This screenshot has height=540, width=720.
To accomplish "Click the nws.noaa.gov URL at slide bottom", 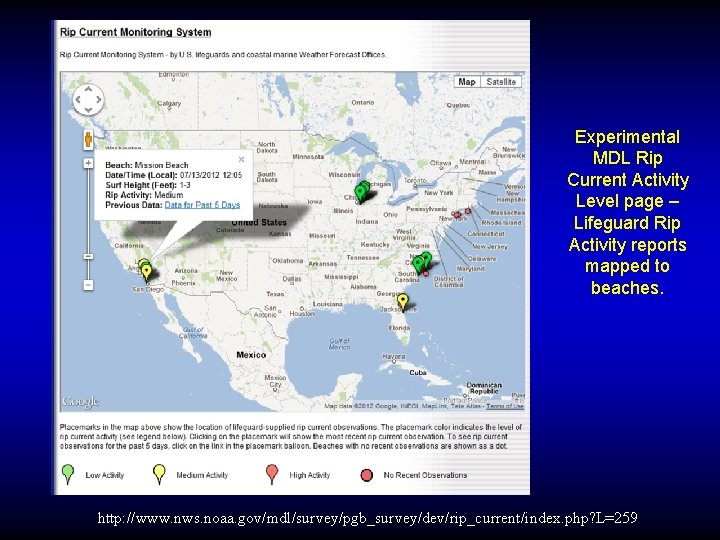I will 367,518.
